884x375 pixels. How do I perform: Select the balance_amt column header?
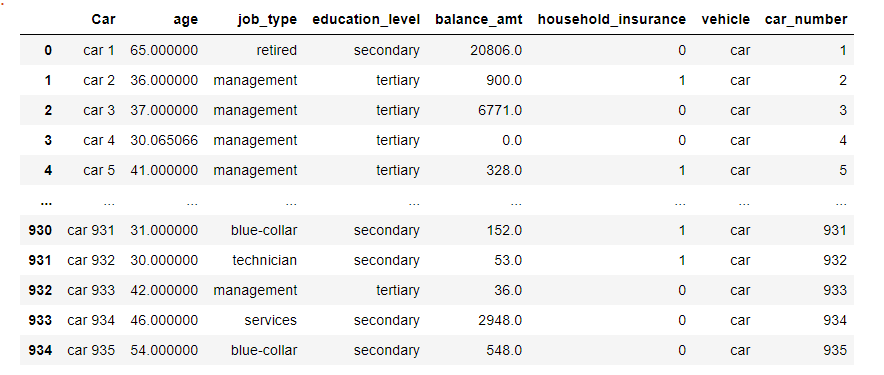coord(479,20)
